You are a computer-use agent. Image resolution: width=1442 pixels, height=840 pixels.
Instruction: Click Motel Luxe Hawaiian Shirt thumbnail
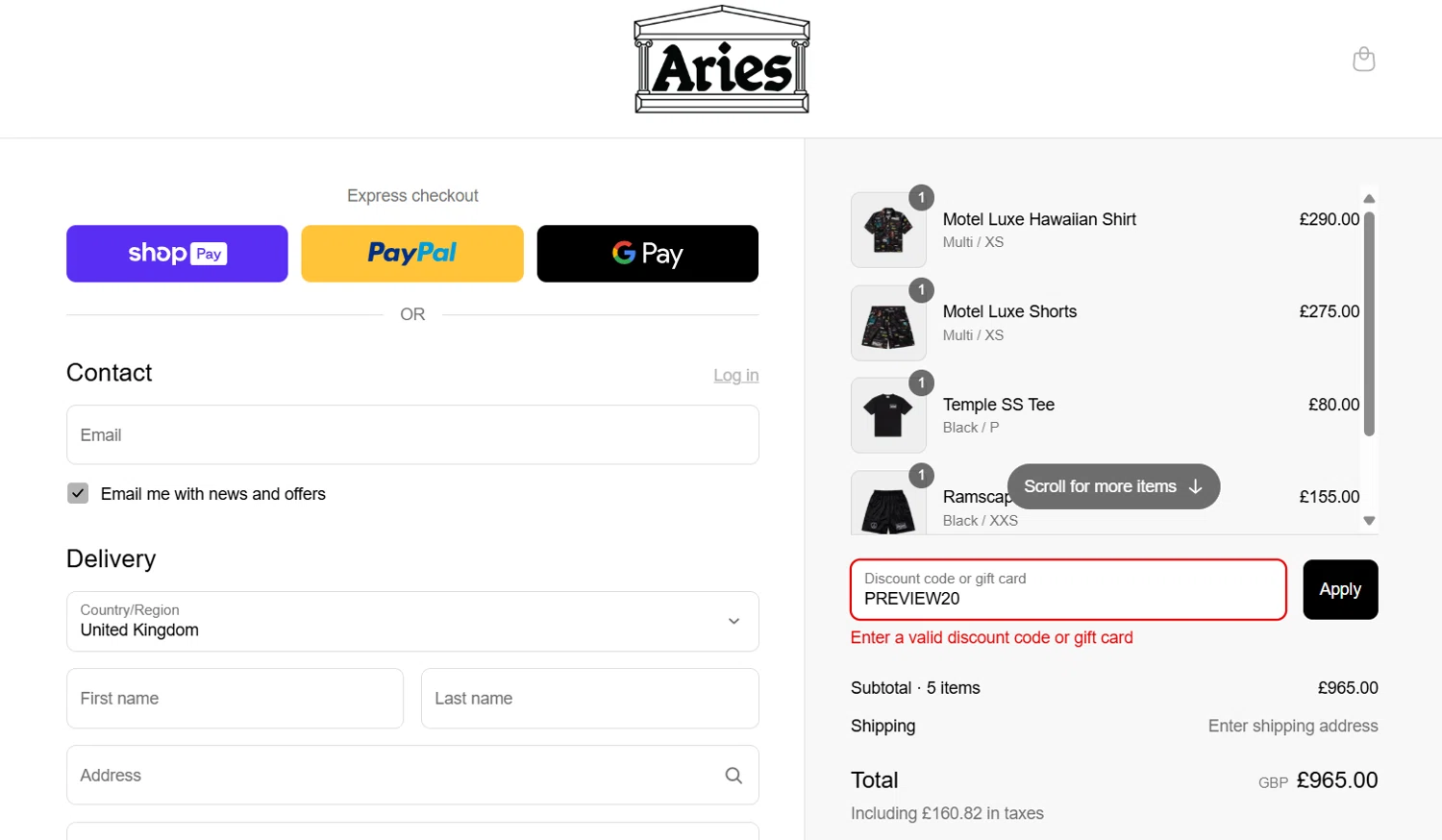pos(888,230)
